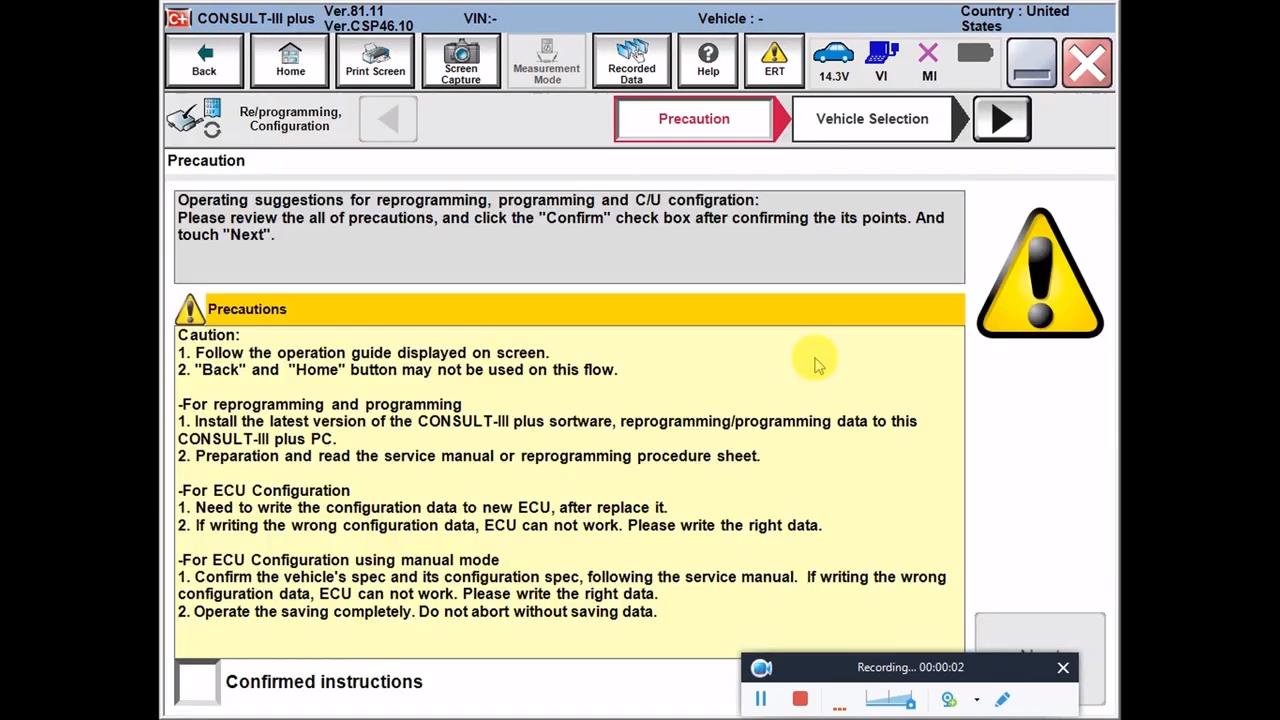Go to the Home screen
This screenshot has width=1280, height=720.
(290, 61)
